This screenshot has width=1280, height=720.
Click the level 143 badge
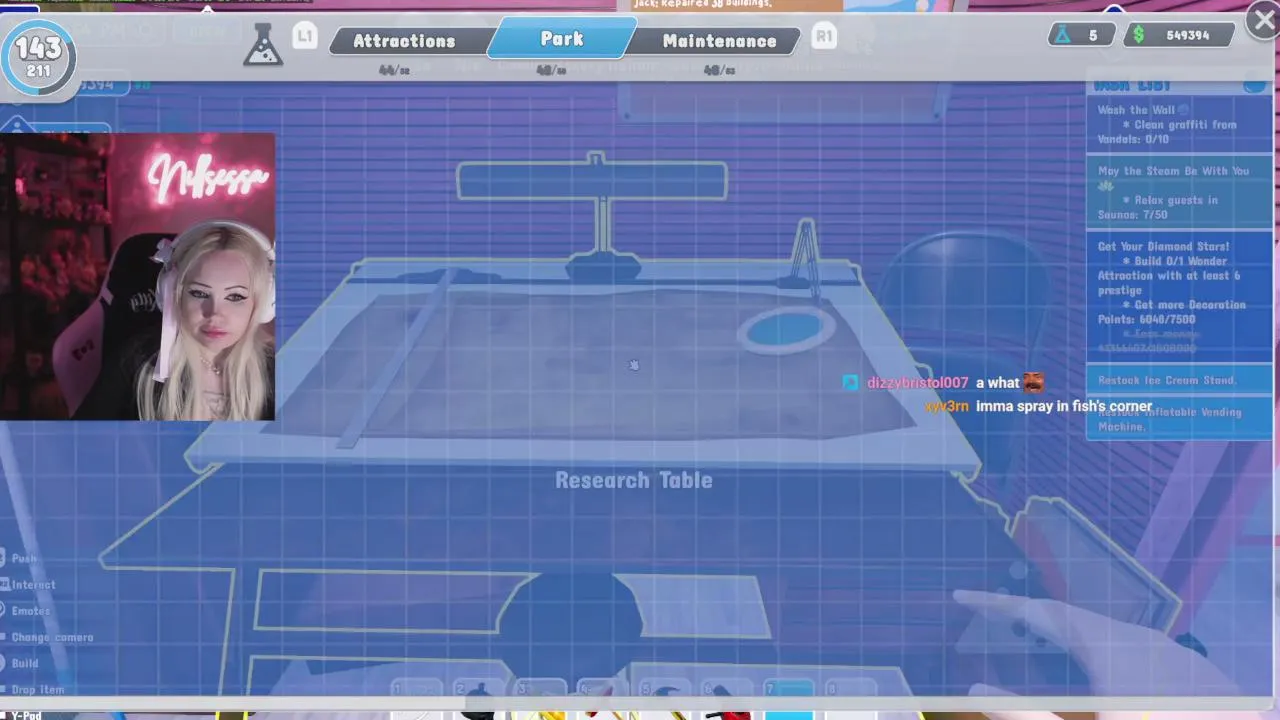[38, 55]
